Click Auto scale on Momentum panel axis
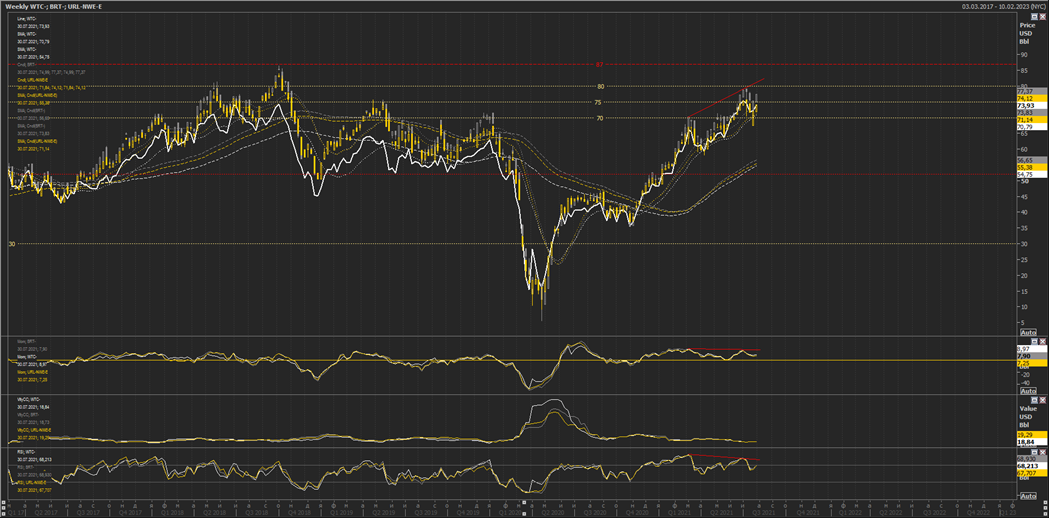Image resolution: width=1049 pixels, height=518 pixels. 1028,392
